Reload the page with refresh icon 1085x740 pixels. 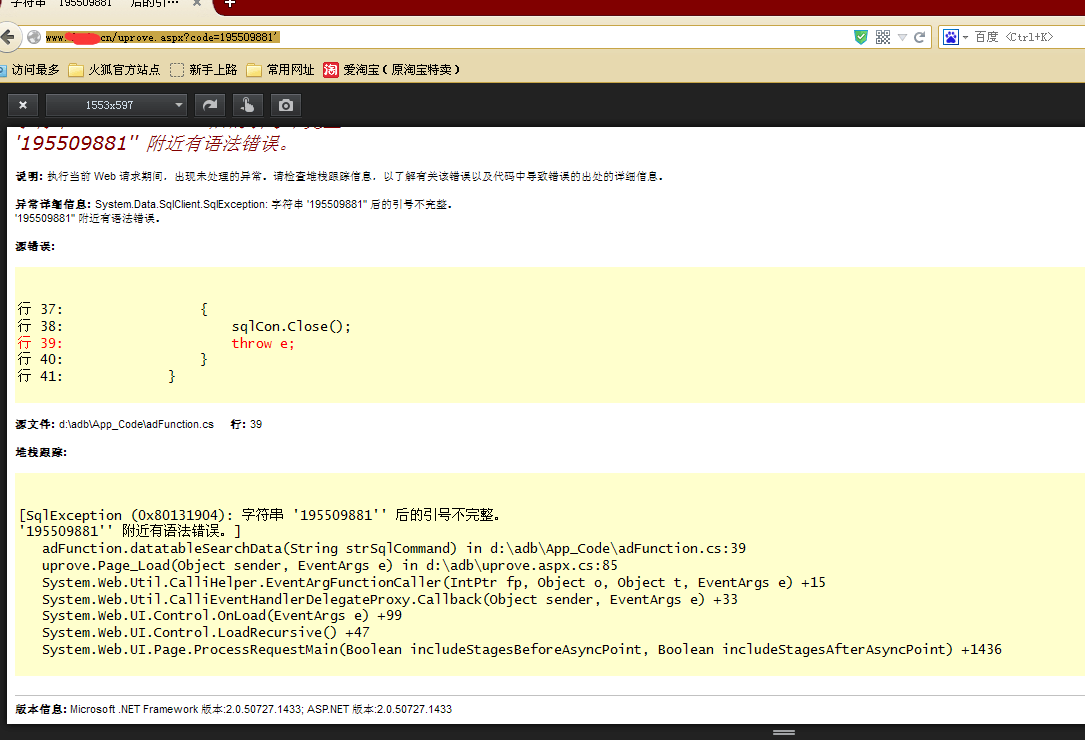pyautogui.click(x=920, y=37)
